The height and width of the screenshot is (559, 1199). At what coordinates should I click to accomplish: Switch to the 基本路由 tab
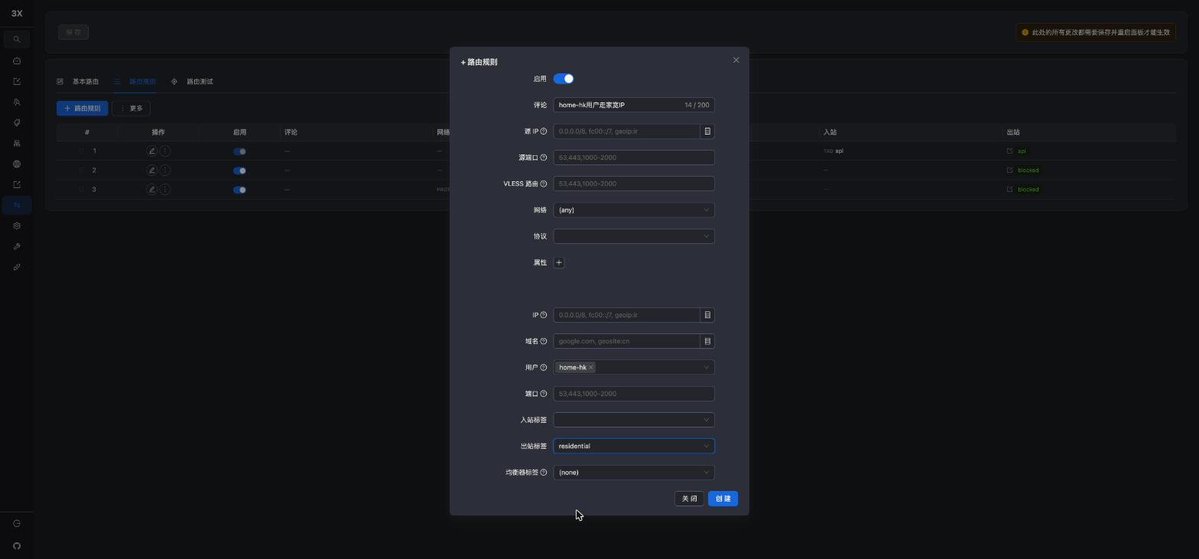(78, 81)
